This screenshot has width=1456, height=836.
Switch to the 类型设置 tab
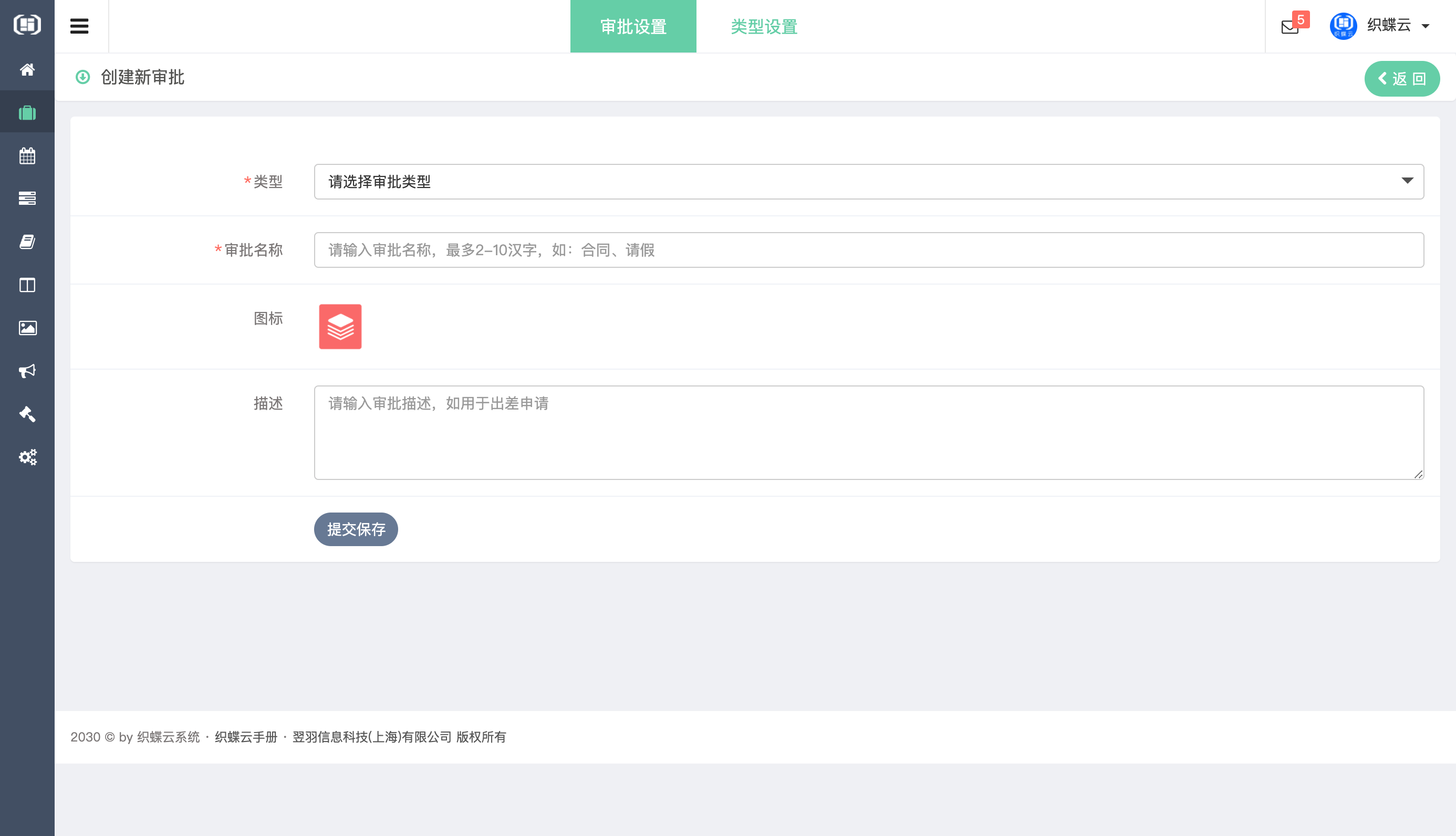coord(763,26)
